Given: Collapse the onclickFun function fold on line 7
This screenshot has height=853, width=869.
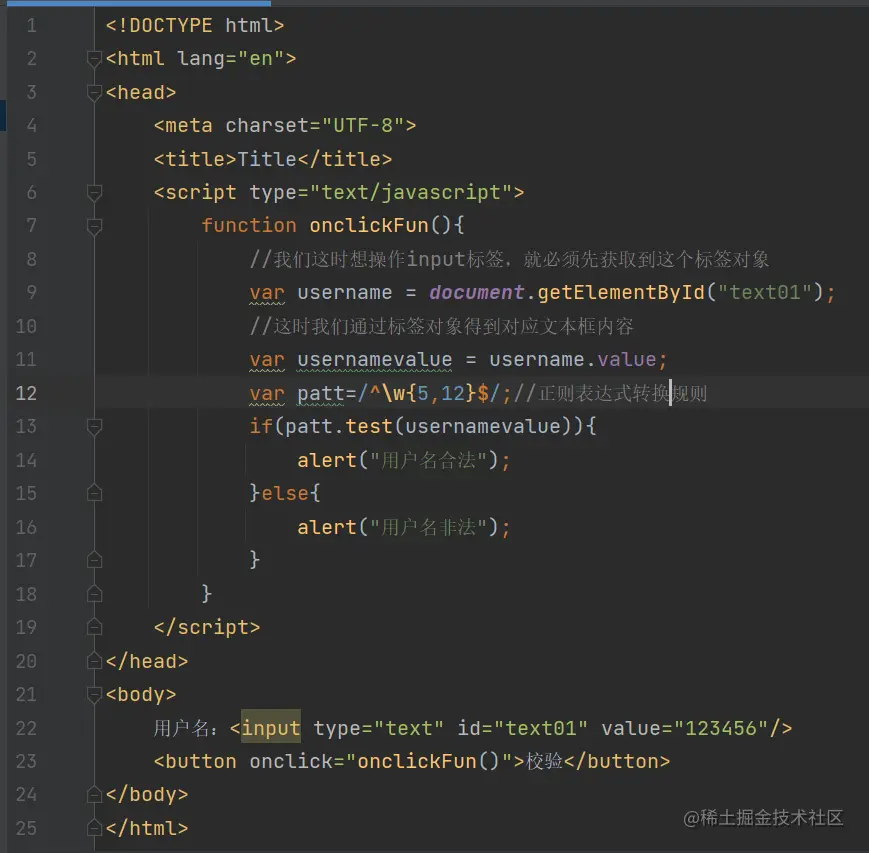Looking at the screenshot, I should point(94,226).
